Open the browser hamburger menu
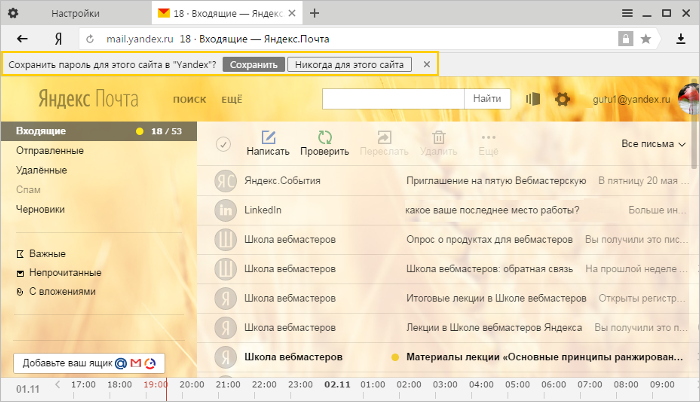The height and width of the screenshot is (402, 700). [627, 13]
